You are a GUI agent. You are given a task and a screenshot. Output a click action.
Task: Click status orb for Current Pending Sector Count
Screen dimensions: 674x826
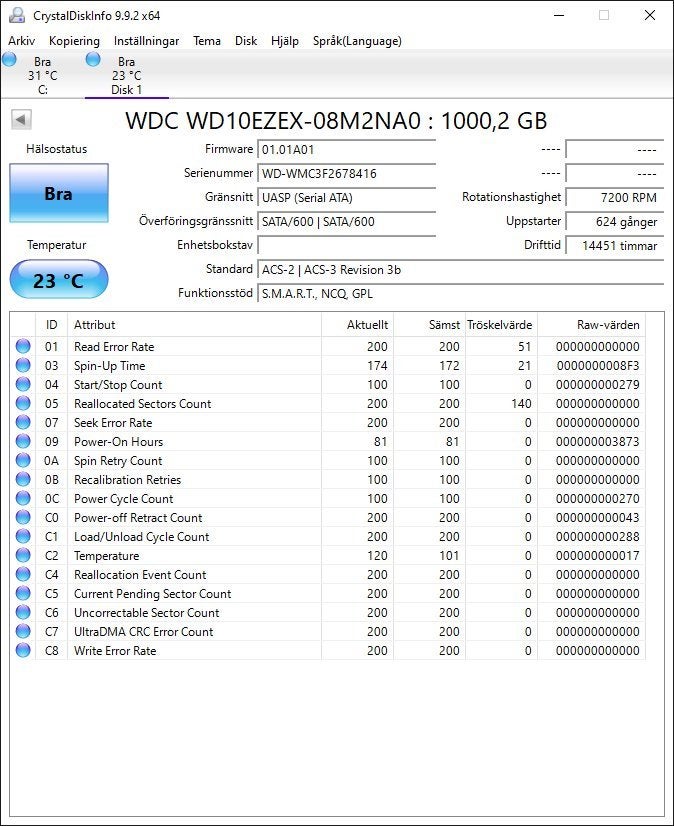23,593
